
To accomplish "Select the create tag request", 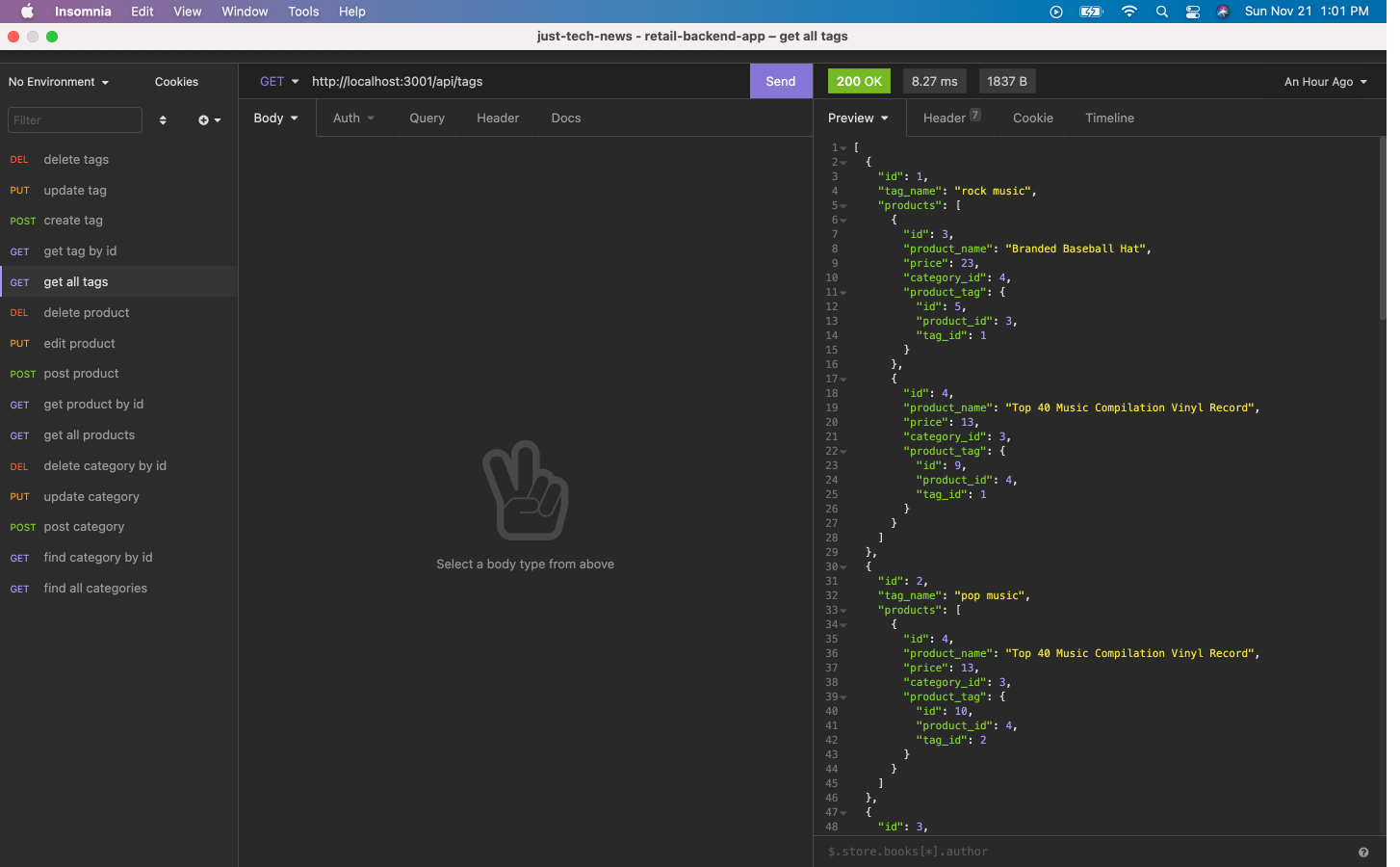I will point(72,221).
